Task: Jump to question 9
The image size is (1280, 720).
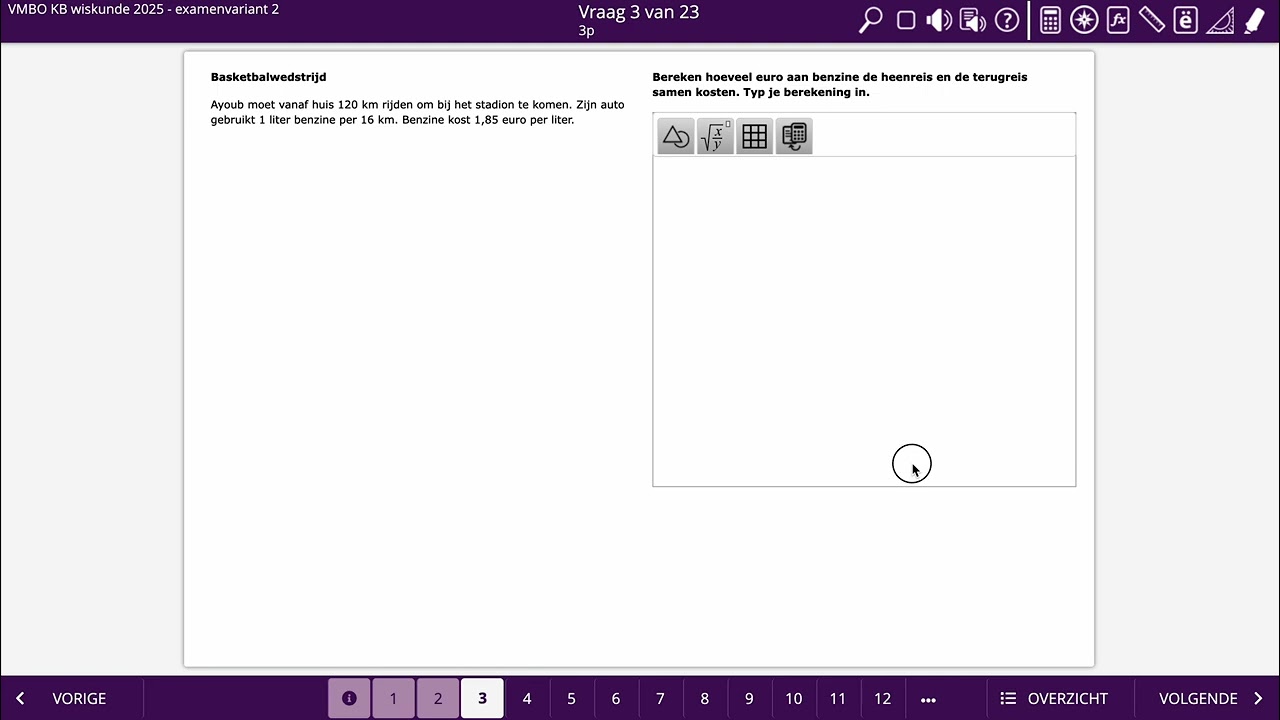Action: click(749, 698)
